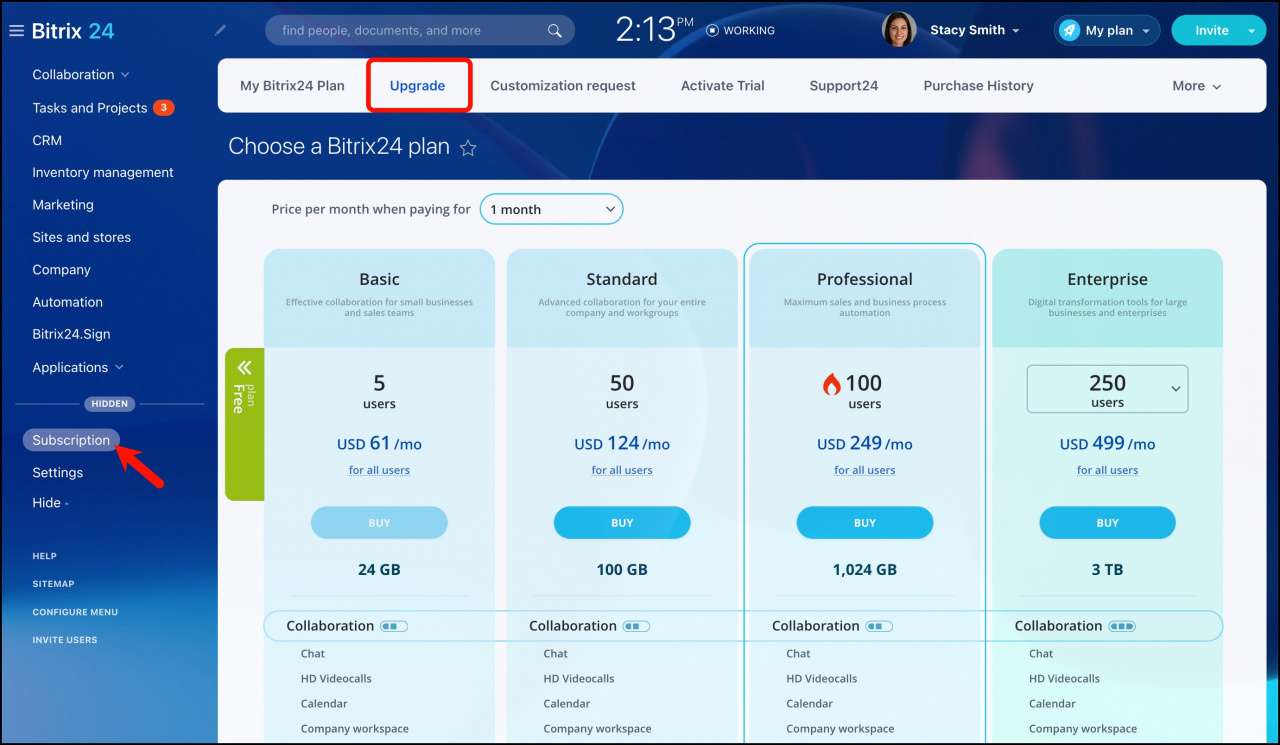Open the Invite button dropdown arrow
Viewport: 1280px width, 745px height.
pos(1251,31)
